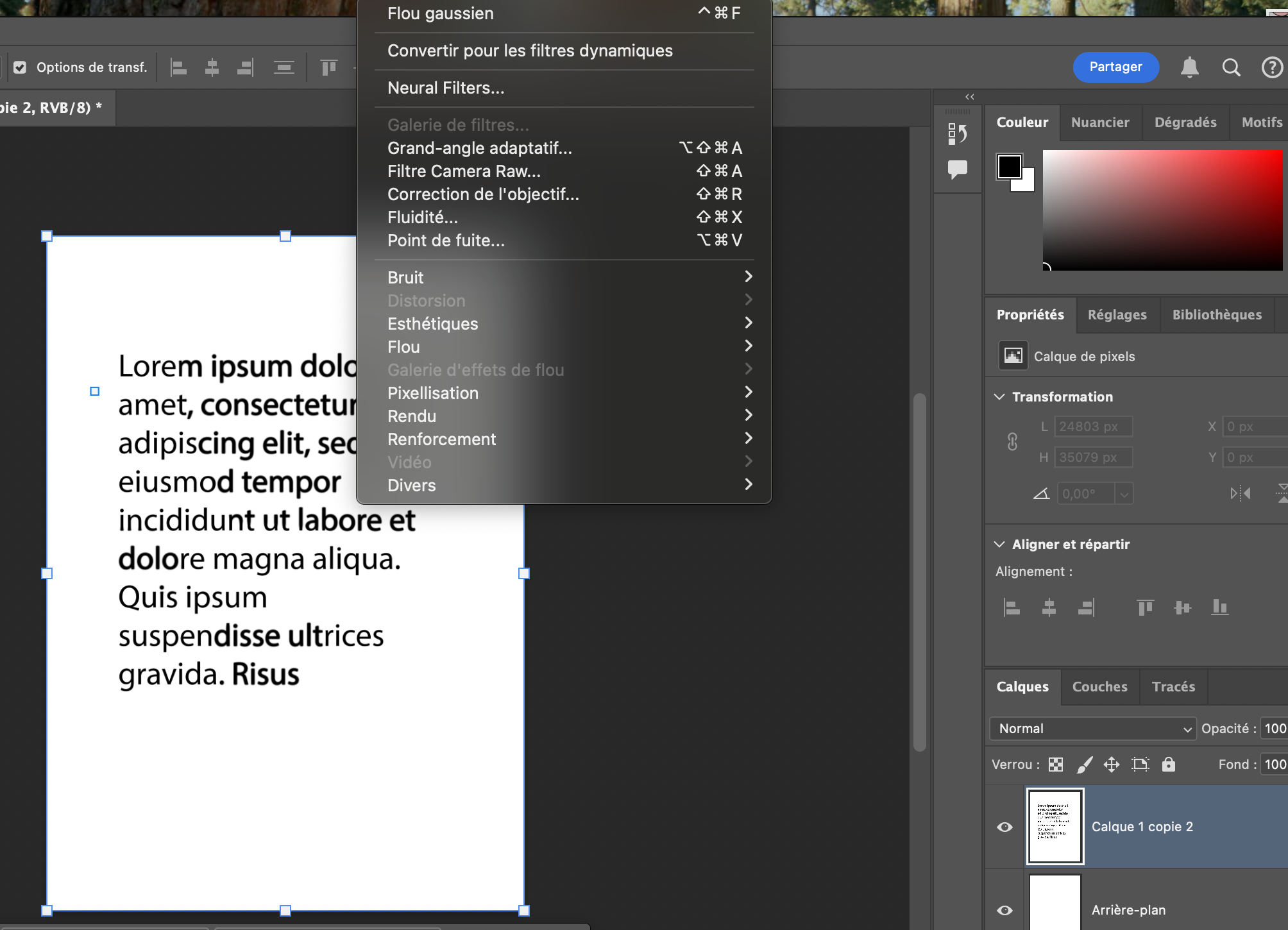Click the Calque 1 copie 2 thumbnail
Viewport: 1288px width, 930px height.
tap(1055, 827)
